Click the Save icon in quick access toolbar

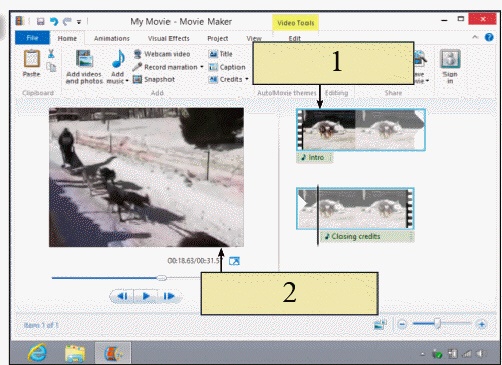tap(40, 22)
